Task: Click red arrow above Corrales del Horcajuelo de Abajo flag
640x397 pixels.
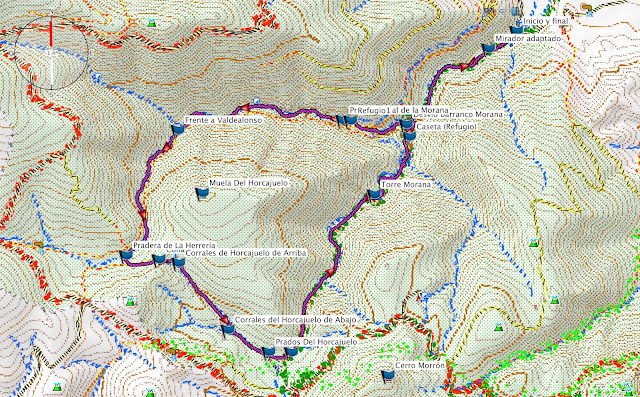Action: pyautogui.click(x=224, y=319)
